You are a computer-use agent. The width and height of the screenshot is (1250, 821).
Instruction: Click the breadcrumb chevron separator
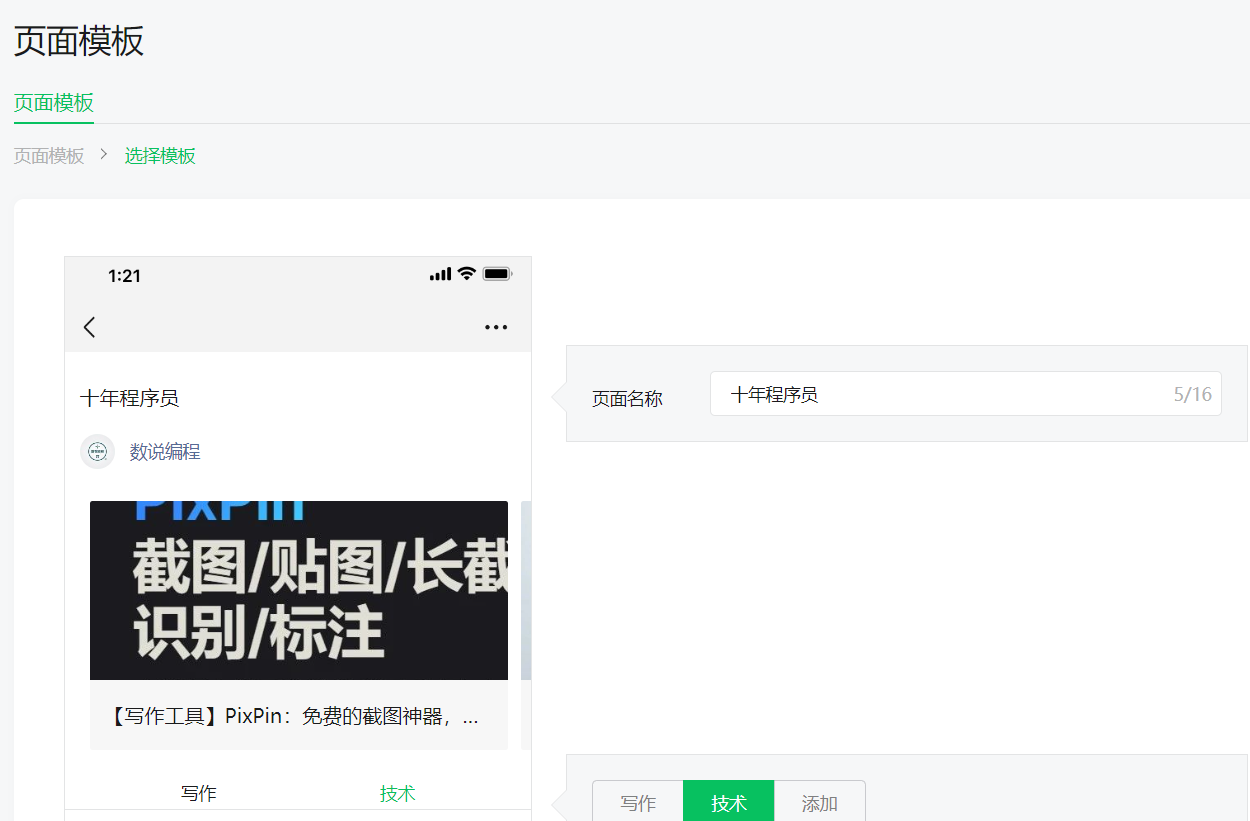click(104, 155)
